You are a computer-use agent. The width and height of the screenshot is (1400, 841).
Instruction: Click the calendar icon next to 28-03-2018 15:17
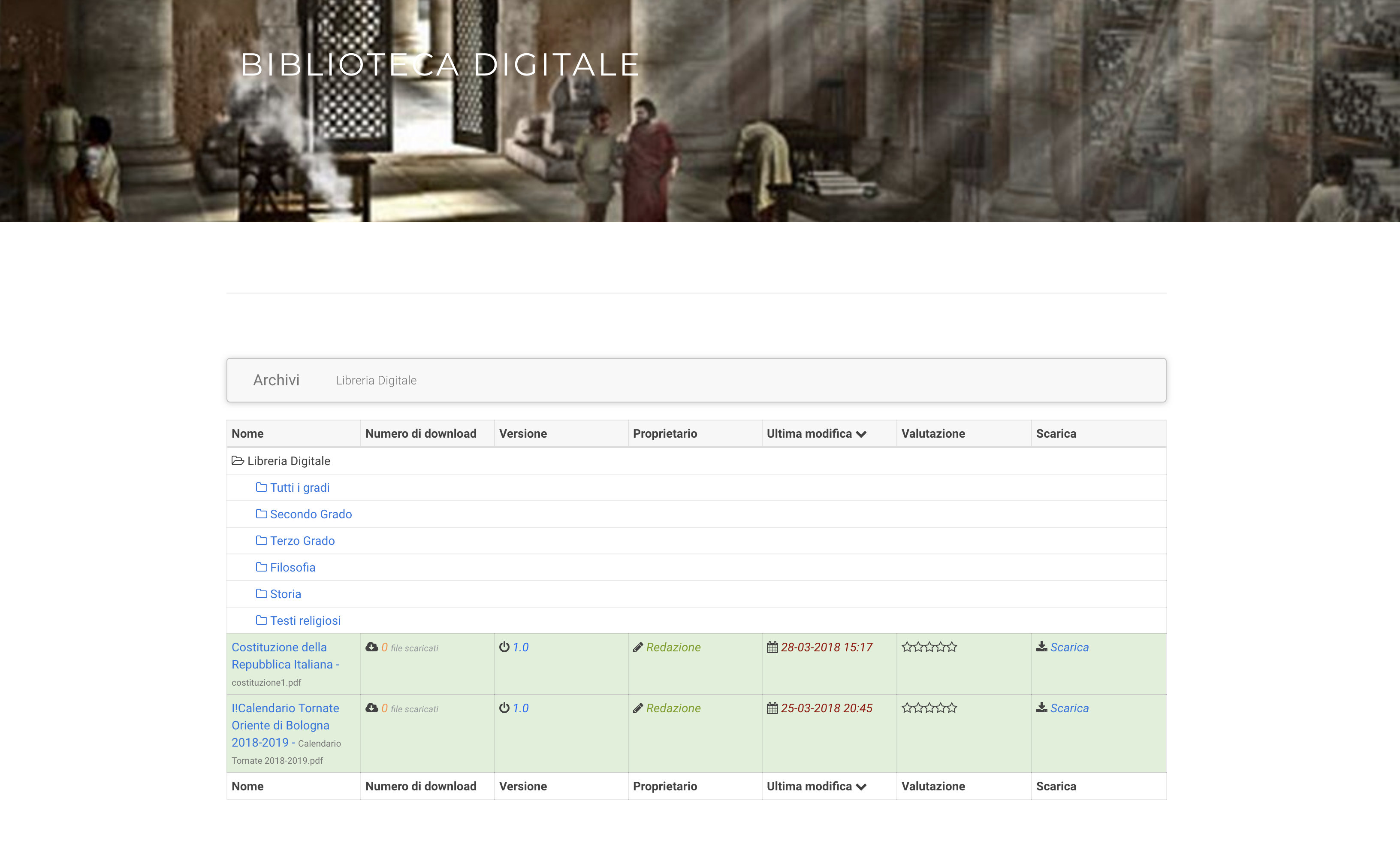pos(772,647)
